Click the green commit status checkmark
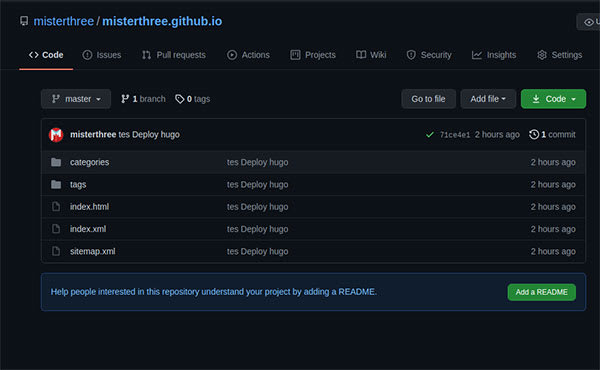600x370 pixels. [x=430, y=135]
